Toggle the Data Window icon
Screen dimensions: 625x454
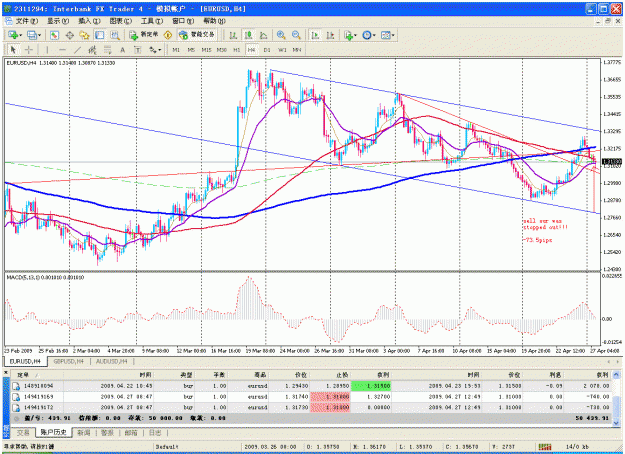point(70,35)
